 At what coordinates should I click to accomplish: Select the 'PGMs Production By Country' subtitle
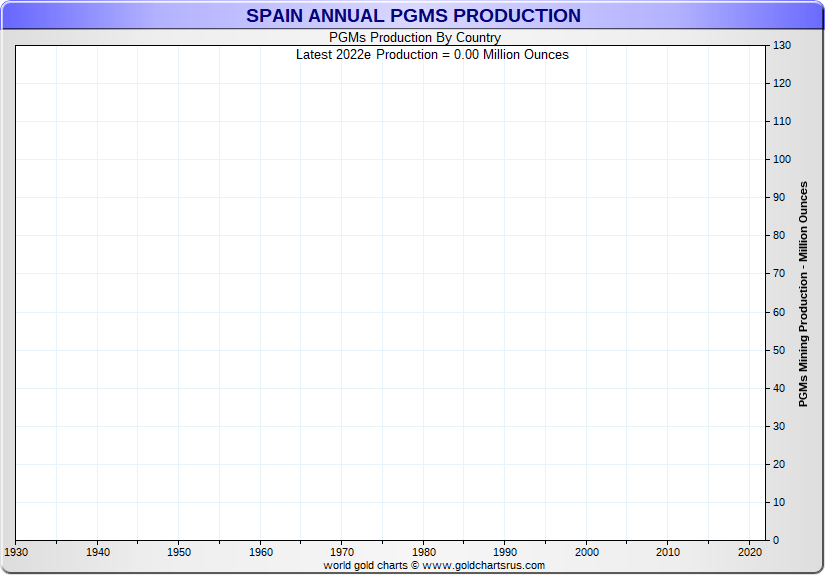(415, 38)
